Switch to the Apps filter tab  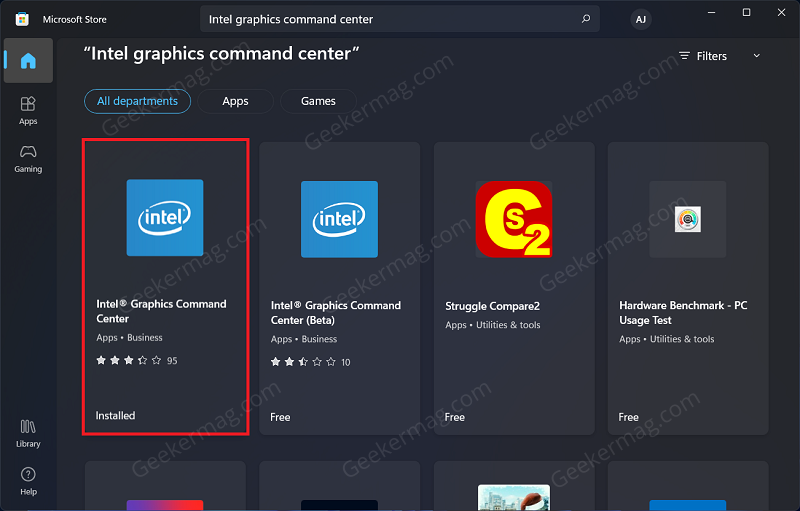[x=235, y=101]
